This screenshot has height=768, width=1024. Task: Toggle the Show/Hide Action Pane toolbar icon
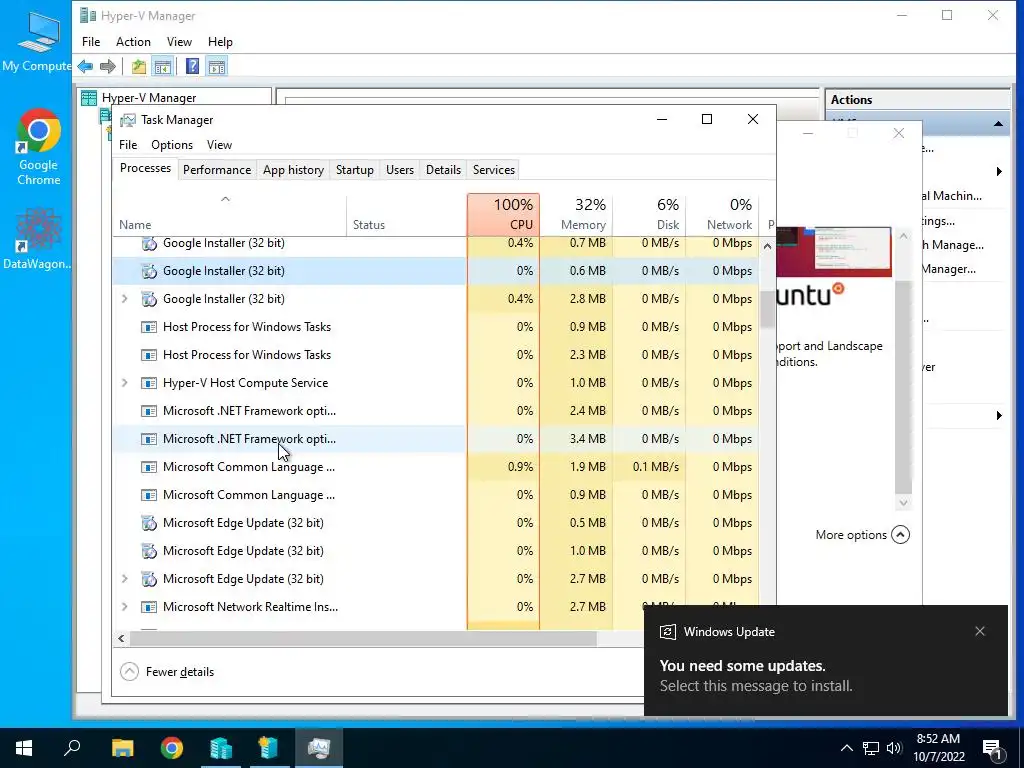tap(217, 66)
